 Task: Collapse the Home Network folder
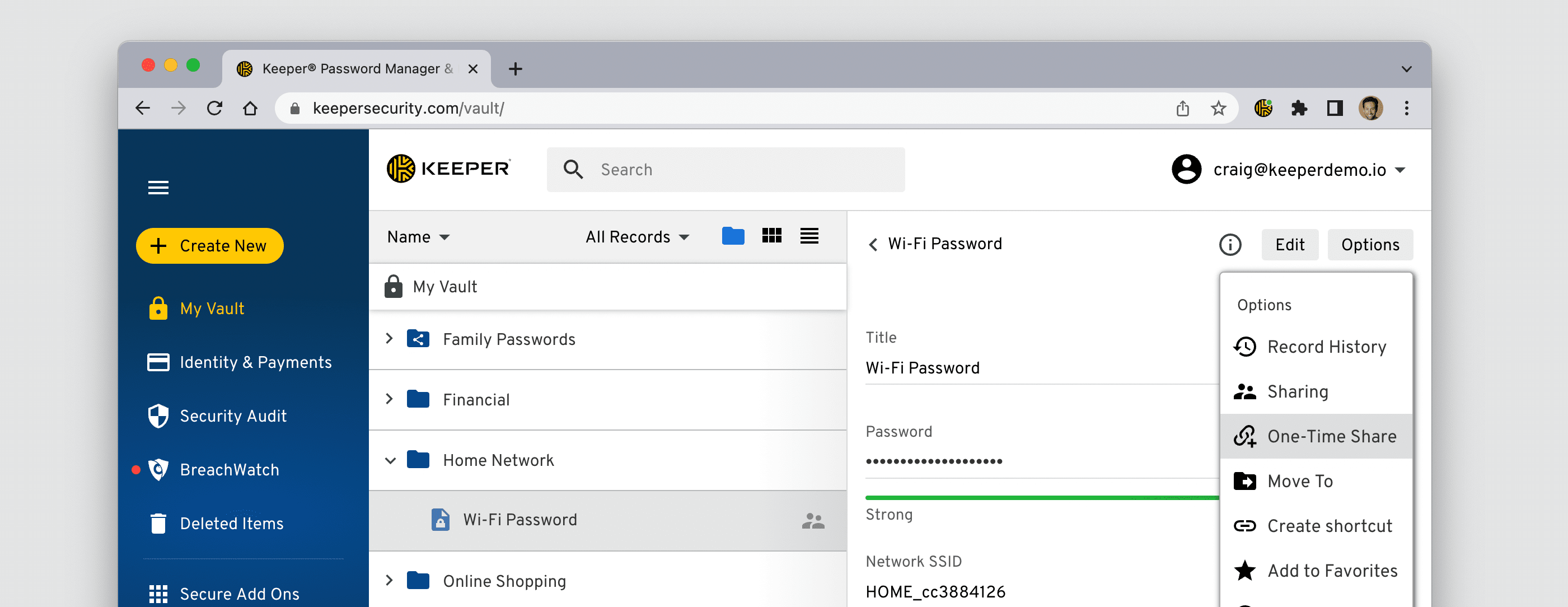[x=390, y=460]
